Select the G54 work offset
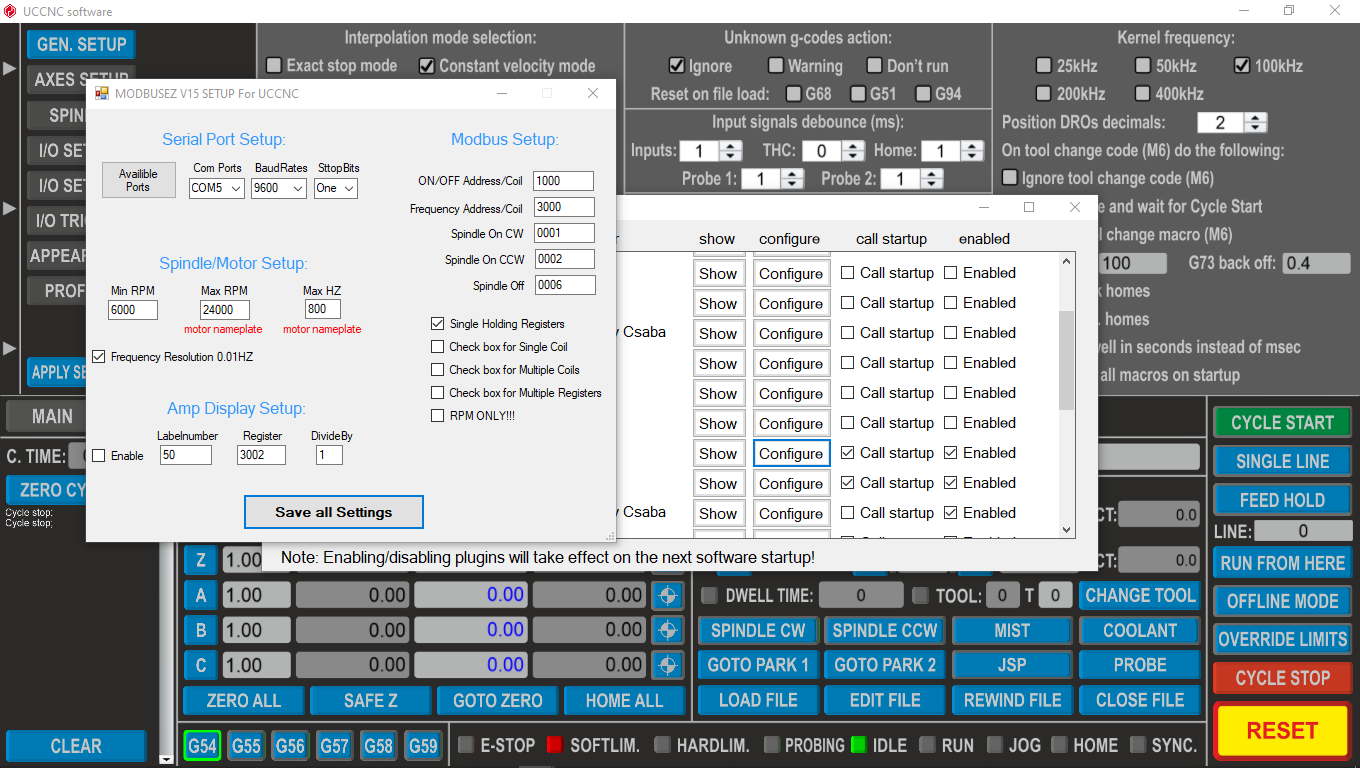The height and width of the screenshot is (768, 1360). tap(202, 745)
